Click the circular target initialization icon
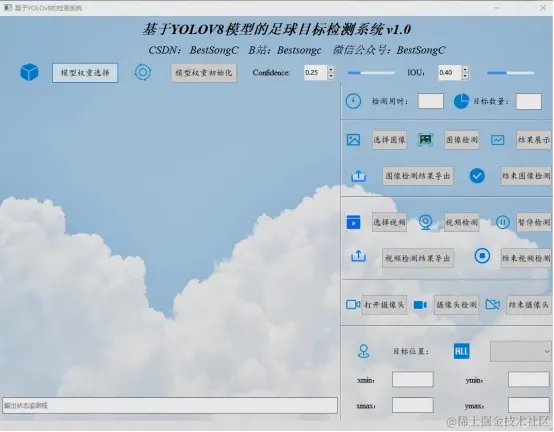This screenshot has width=554, height=432. click(143, 72)
